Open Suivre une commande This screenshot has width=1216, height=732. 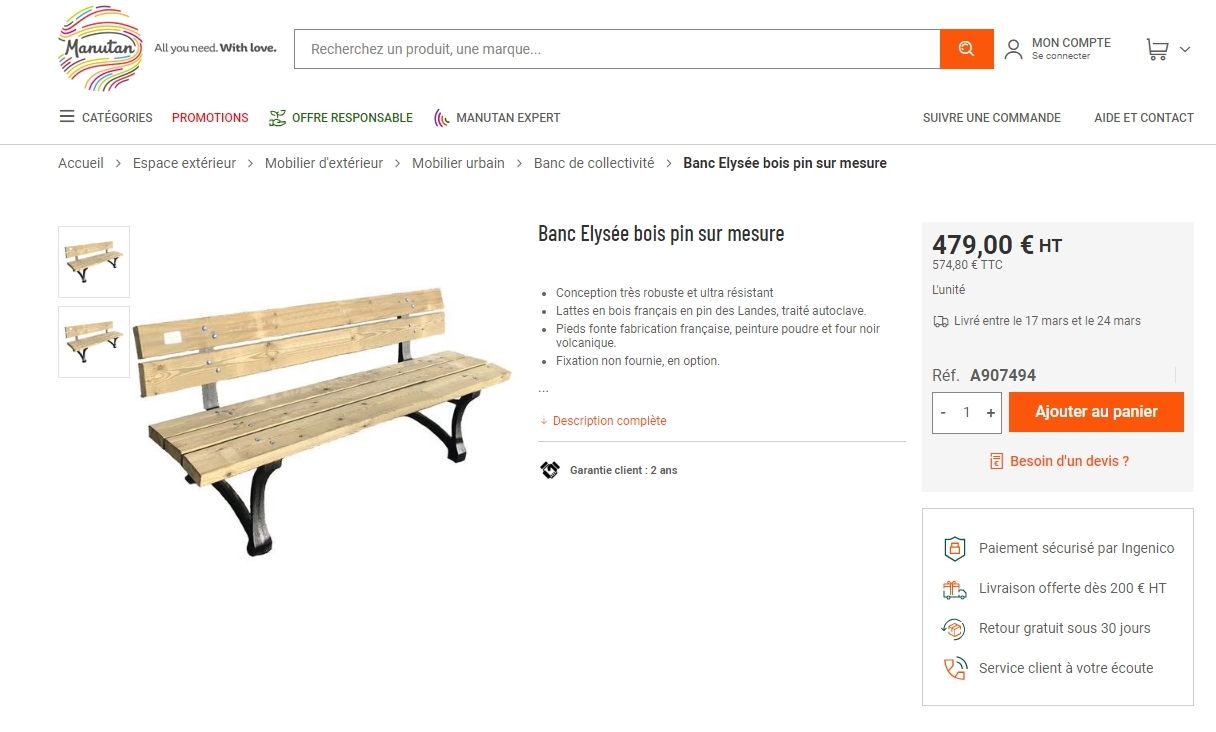tap(991, 118)
